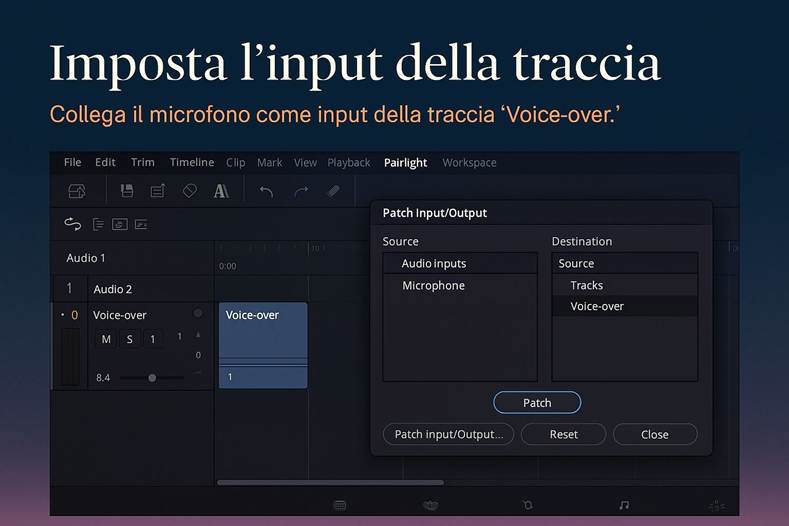
Task: Click the Patch input/Output... button
Action: pos(448,434)
